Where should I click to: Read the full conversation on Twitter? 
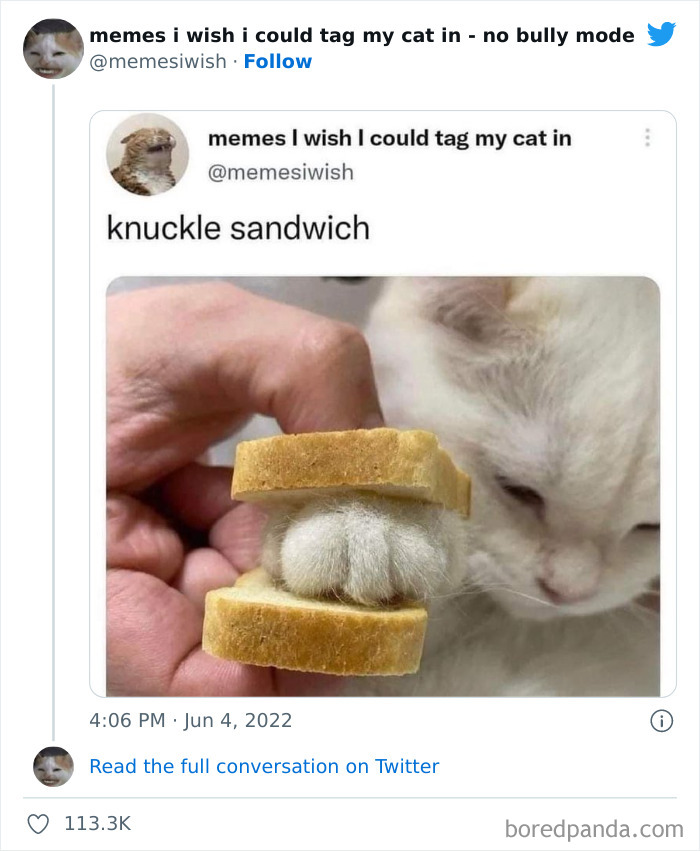[264, 766]
